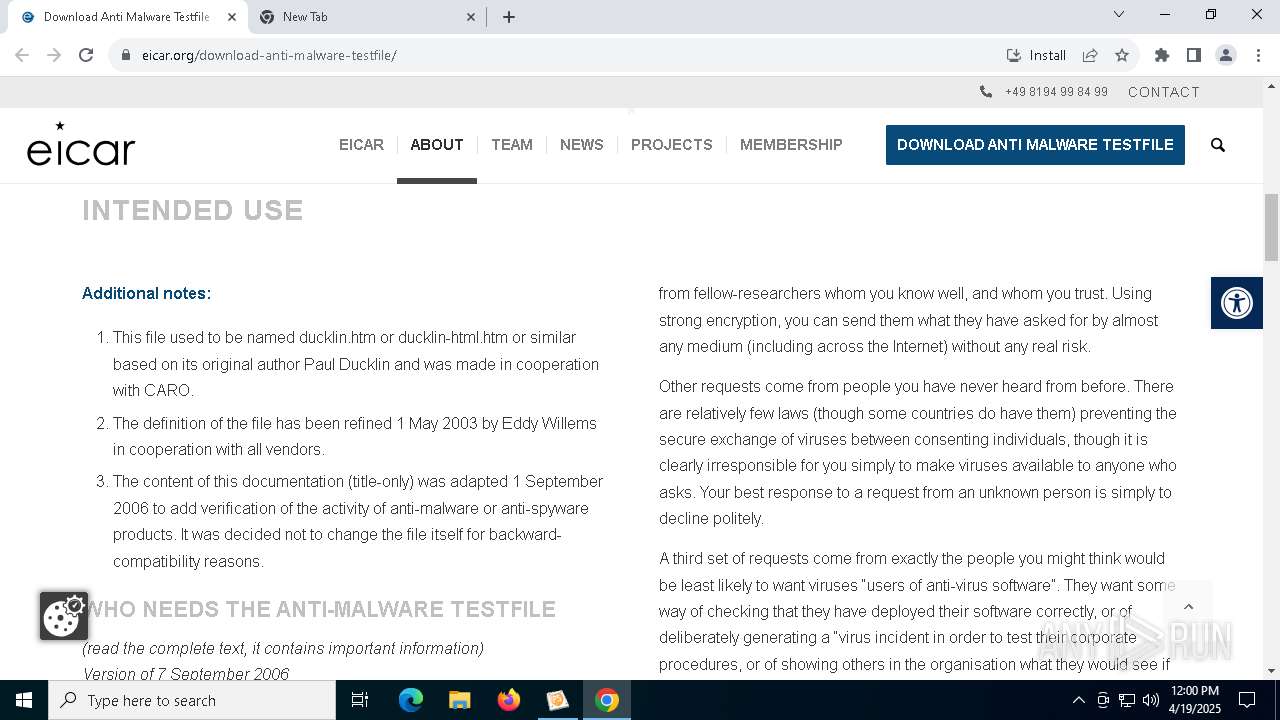Share this page icon
This screenshot has height=720, width=1280.
pos(1090,55)
